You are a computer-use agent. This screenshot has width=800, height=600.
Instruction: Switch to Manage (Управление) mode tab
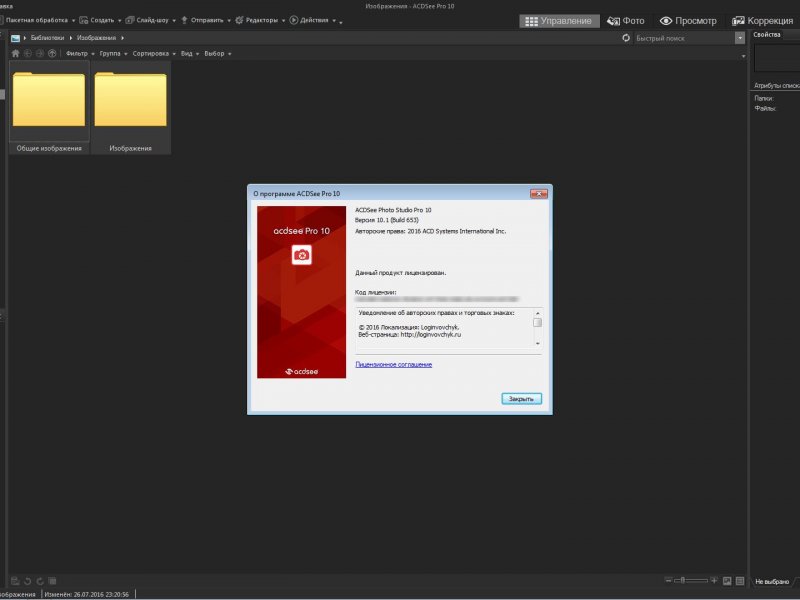click(559, 21)
